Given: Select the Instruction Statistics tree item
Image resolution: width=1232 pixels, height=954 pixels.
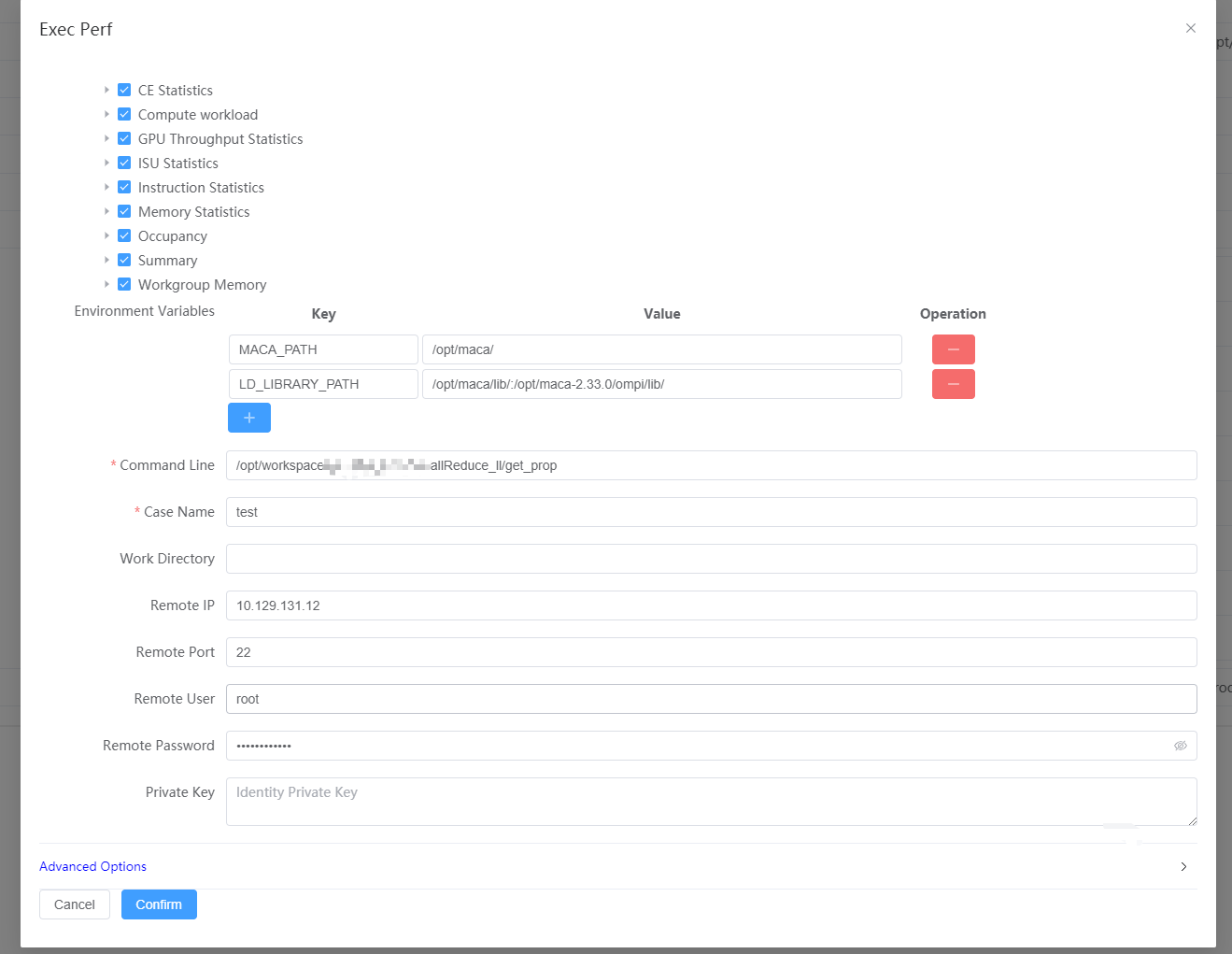Looking at the screenshot, I should coord(201,188).
